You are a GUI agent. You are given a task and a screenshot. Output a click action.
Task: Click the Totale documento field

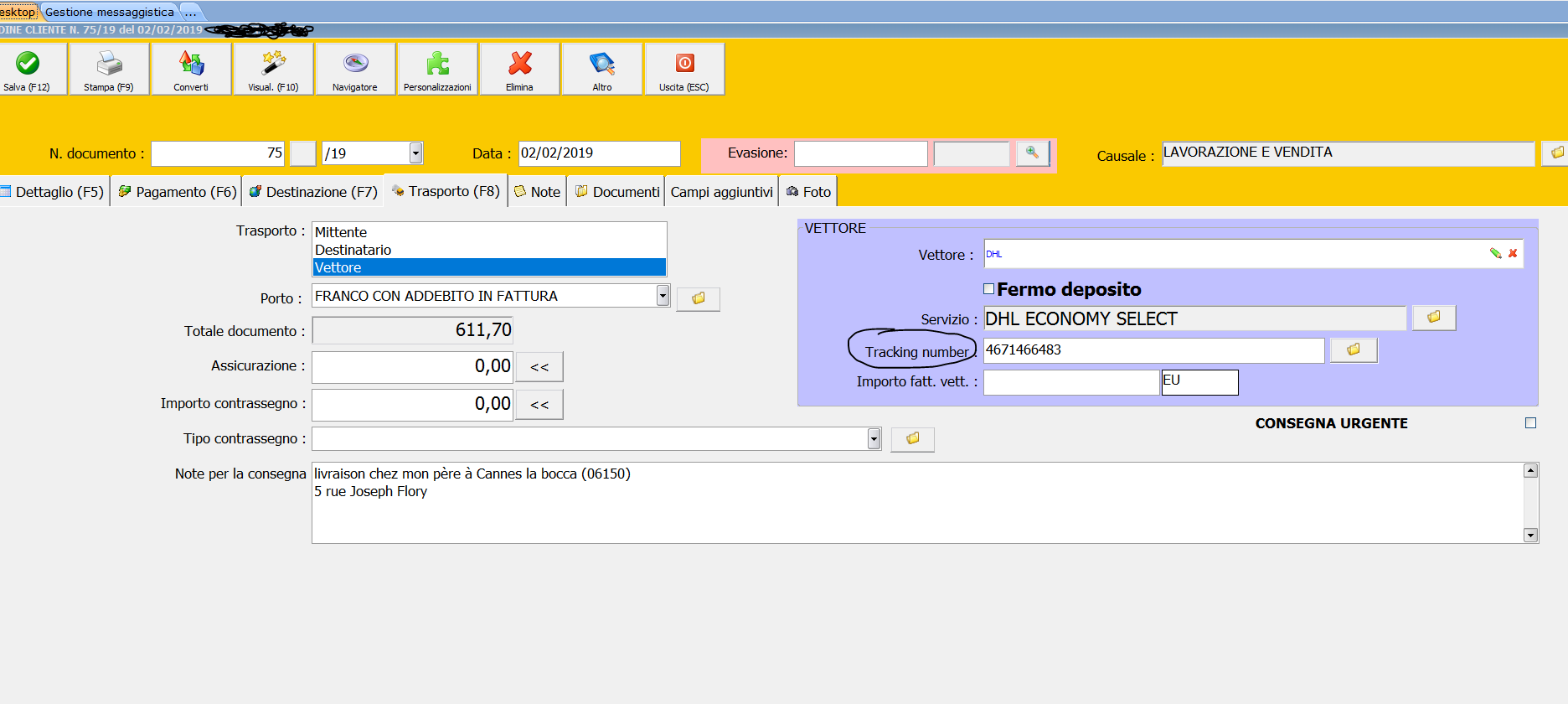click(x=412, y=330)
